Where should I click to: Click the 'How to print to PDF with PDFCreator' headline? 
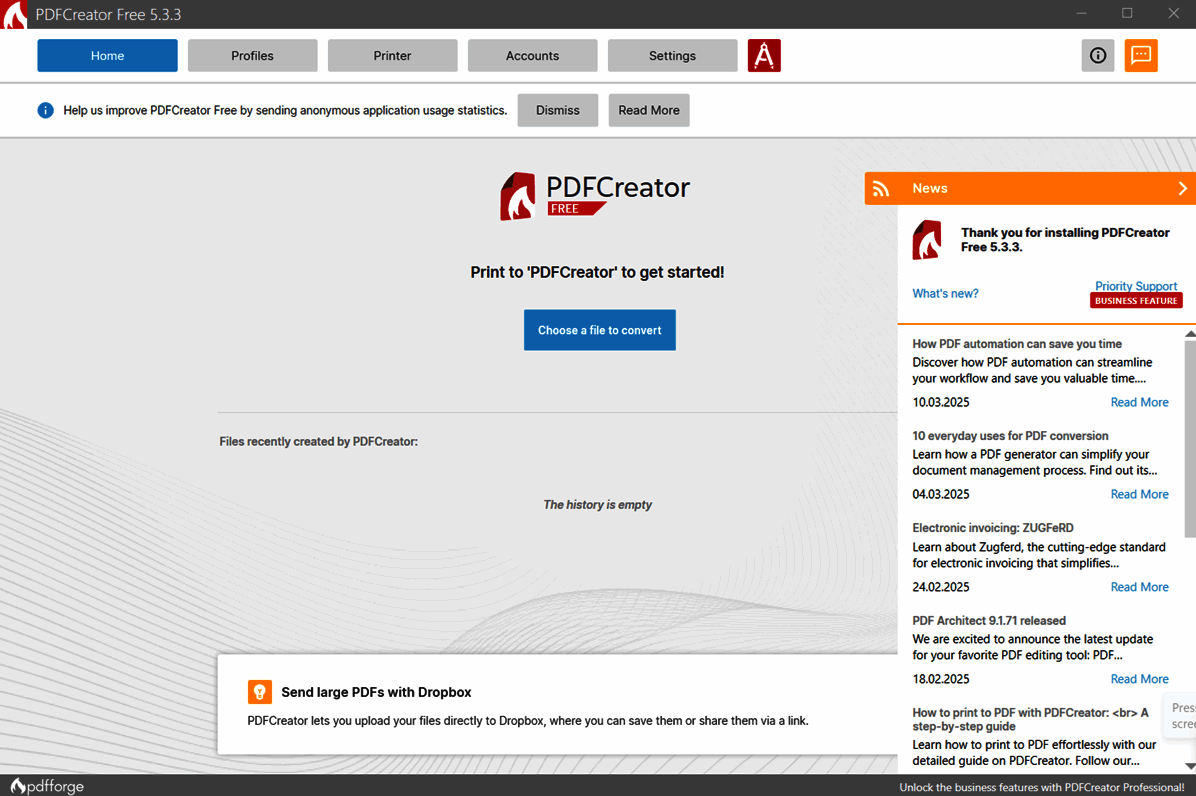pos(1030,719)
